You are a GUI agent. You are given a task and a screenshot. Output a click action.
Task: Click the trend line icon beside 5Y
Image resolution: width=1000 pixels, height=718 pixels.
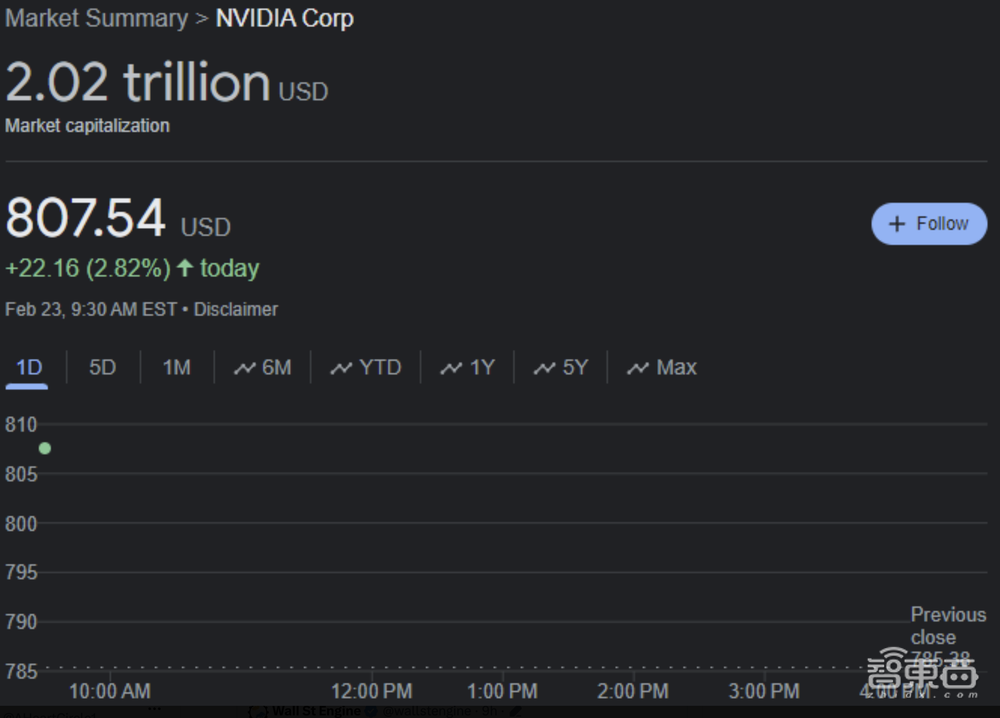click(544, 368)
